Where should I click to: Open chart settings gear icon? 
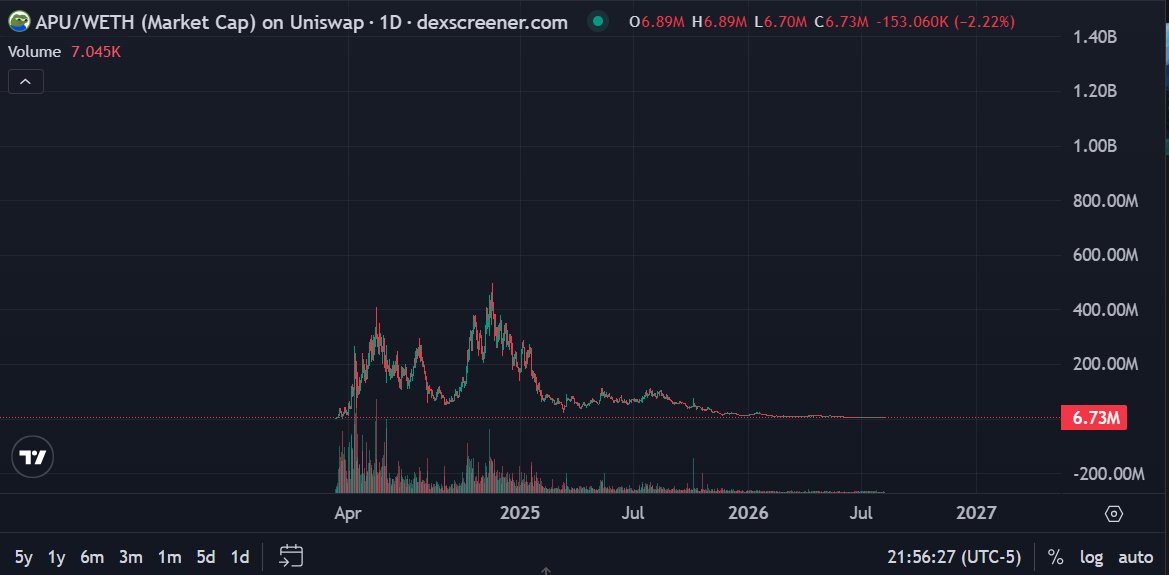(1115, 514)
